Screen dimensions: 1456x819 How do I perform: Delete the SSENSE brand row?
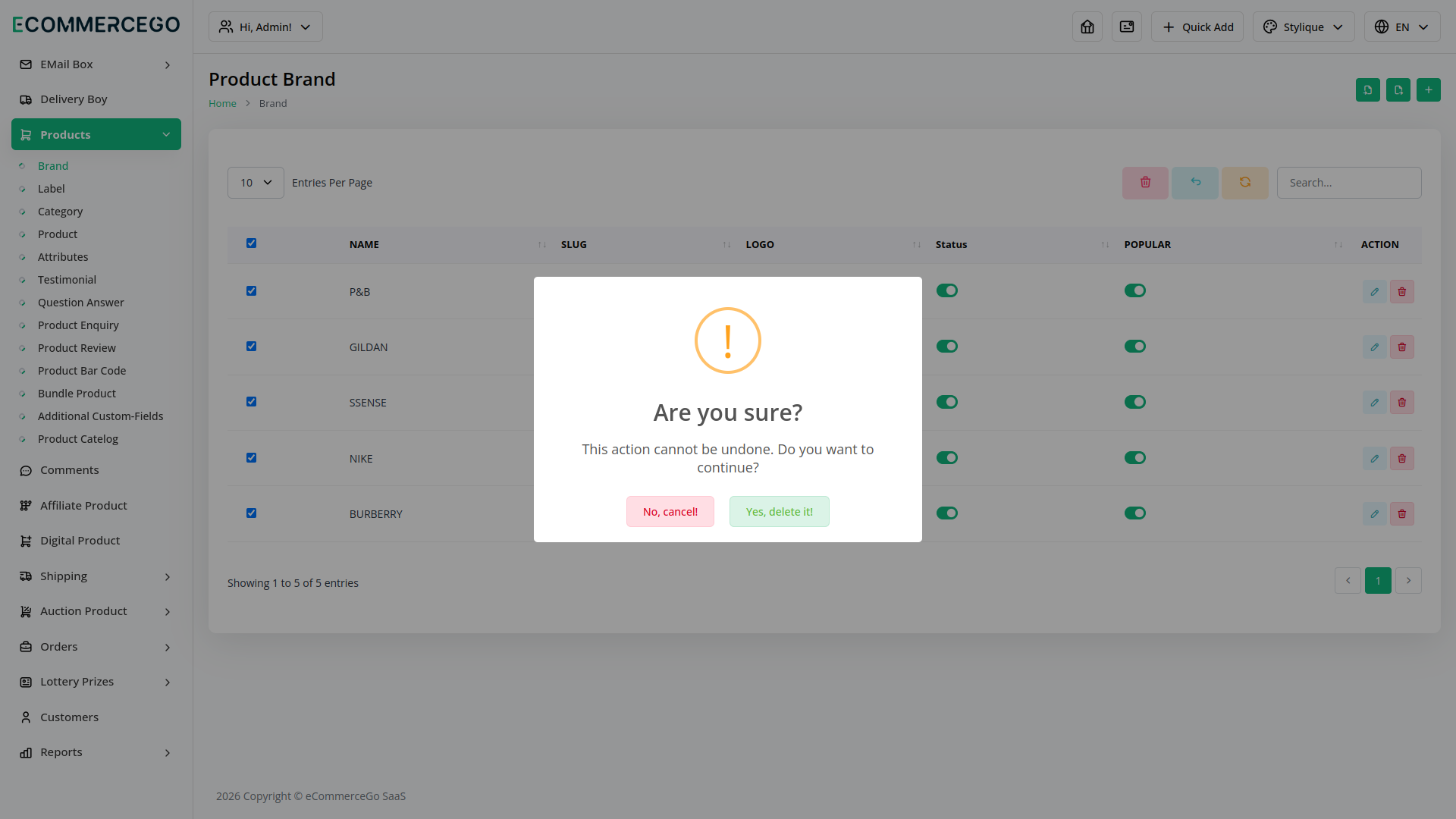tap(1401, 403)
